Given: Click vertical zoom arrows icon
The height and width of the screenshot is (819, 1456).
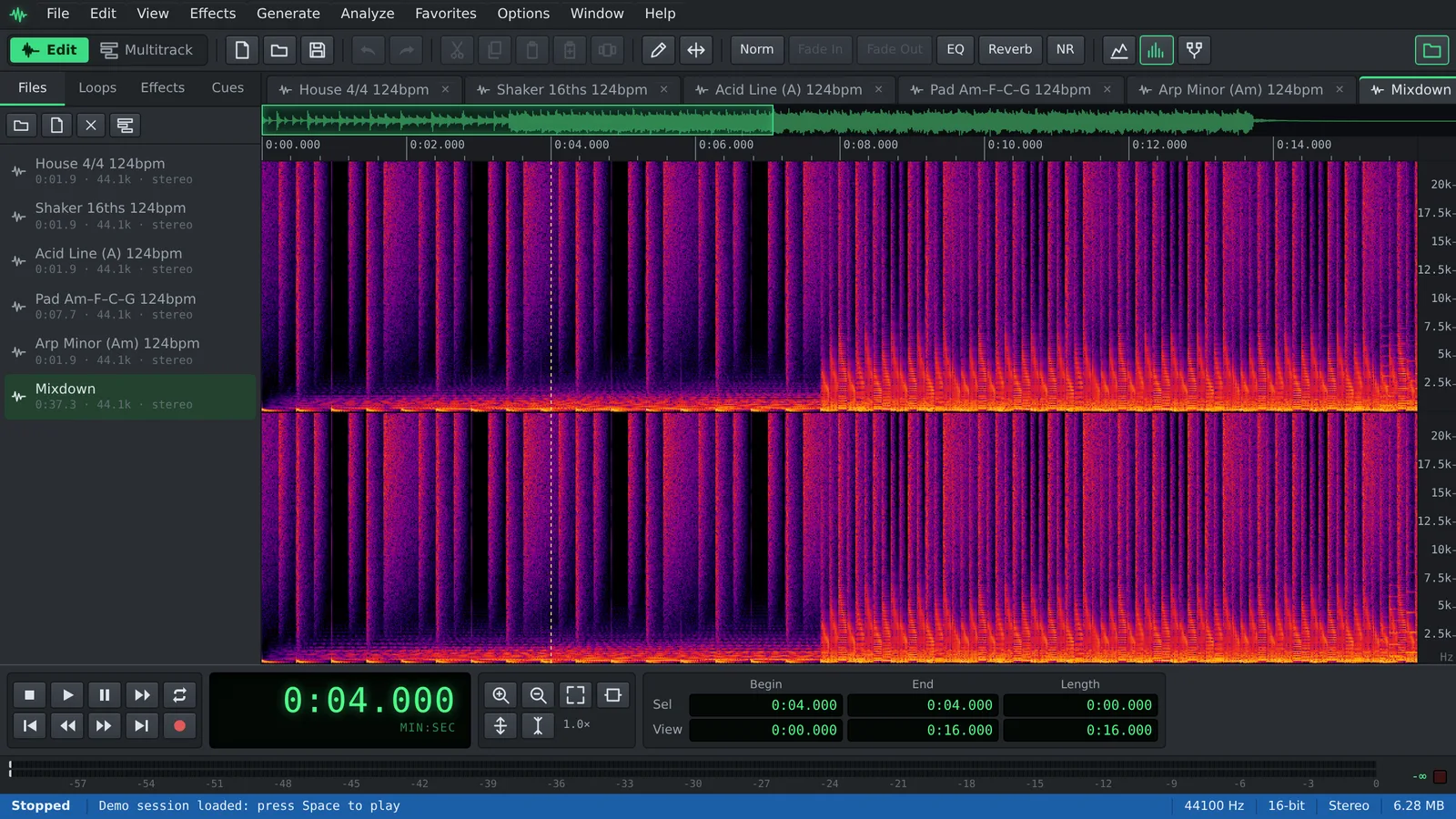Looking at the screenshot, I should (x=500, y=725).
